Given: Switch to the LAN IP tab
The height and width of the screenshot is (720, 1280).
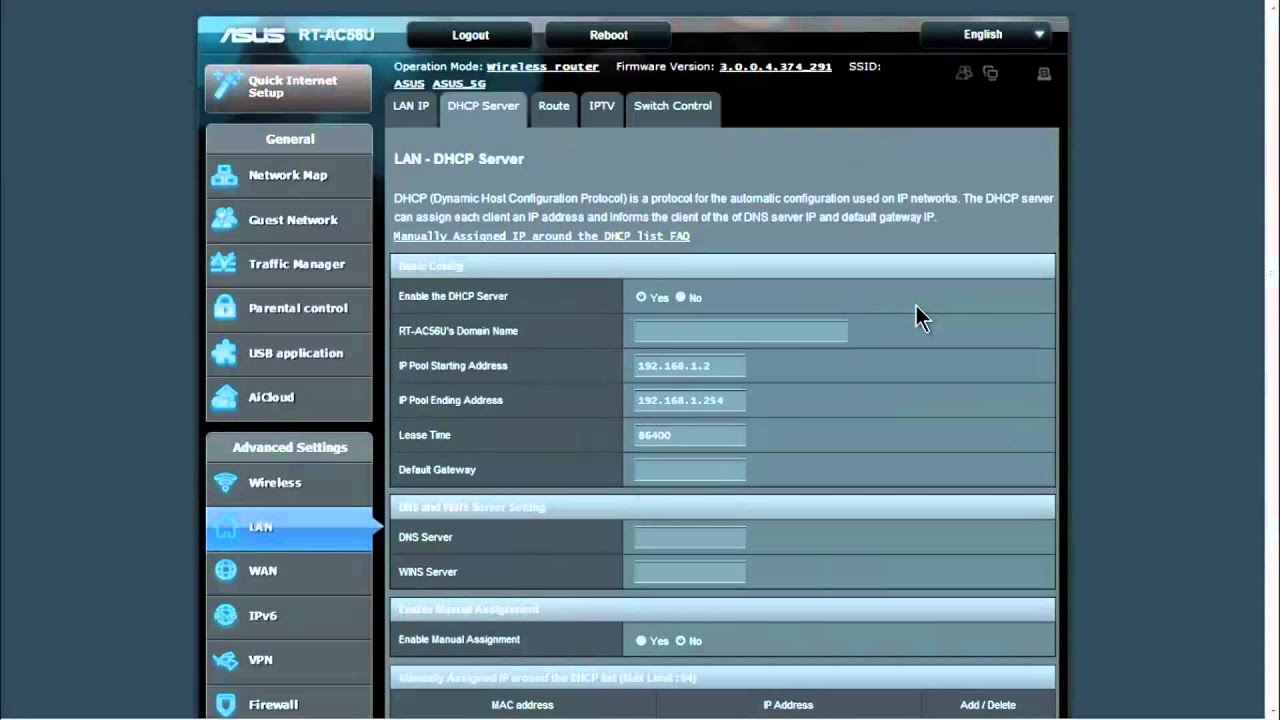Looking at the screenshot, I should tap(411, 108).
